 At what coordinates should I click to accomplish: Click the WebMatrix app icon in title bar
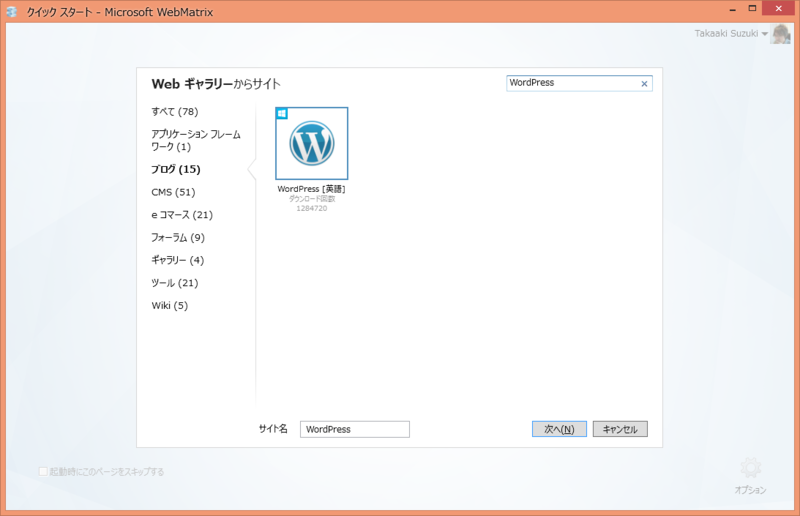(x=12, y=12)
